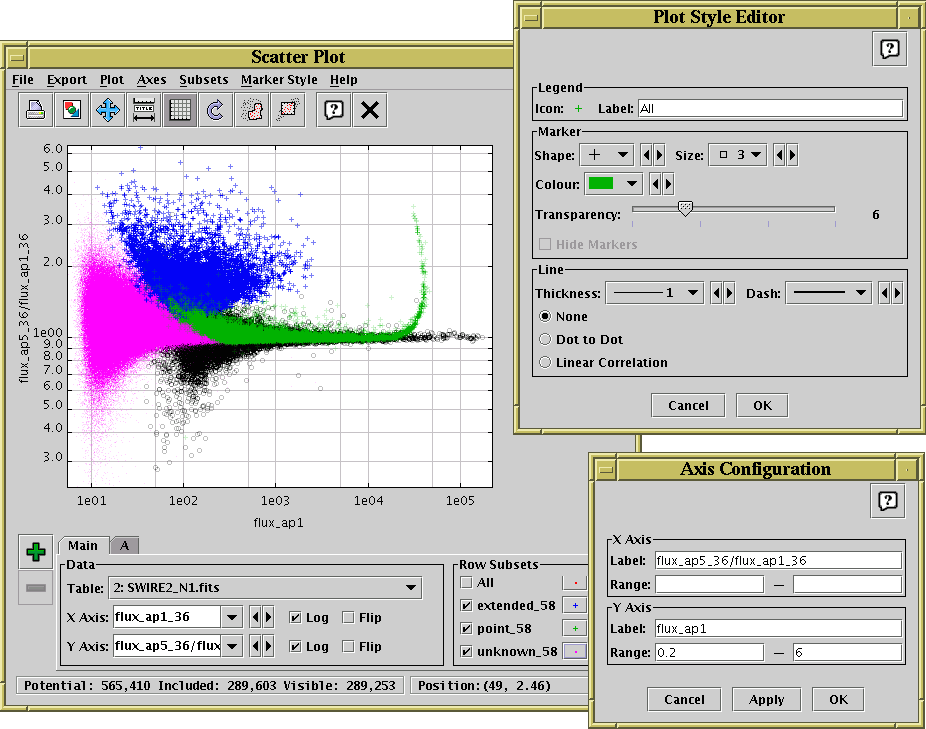
Task: Click OK in Plot Style Editor
Action: coord(762,405)
